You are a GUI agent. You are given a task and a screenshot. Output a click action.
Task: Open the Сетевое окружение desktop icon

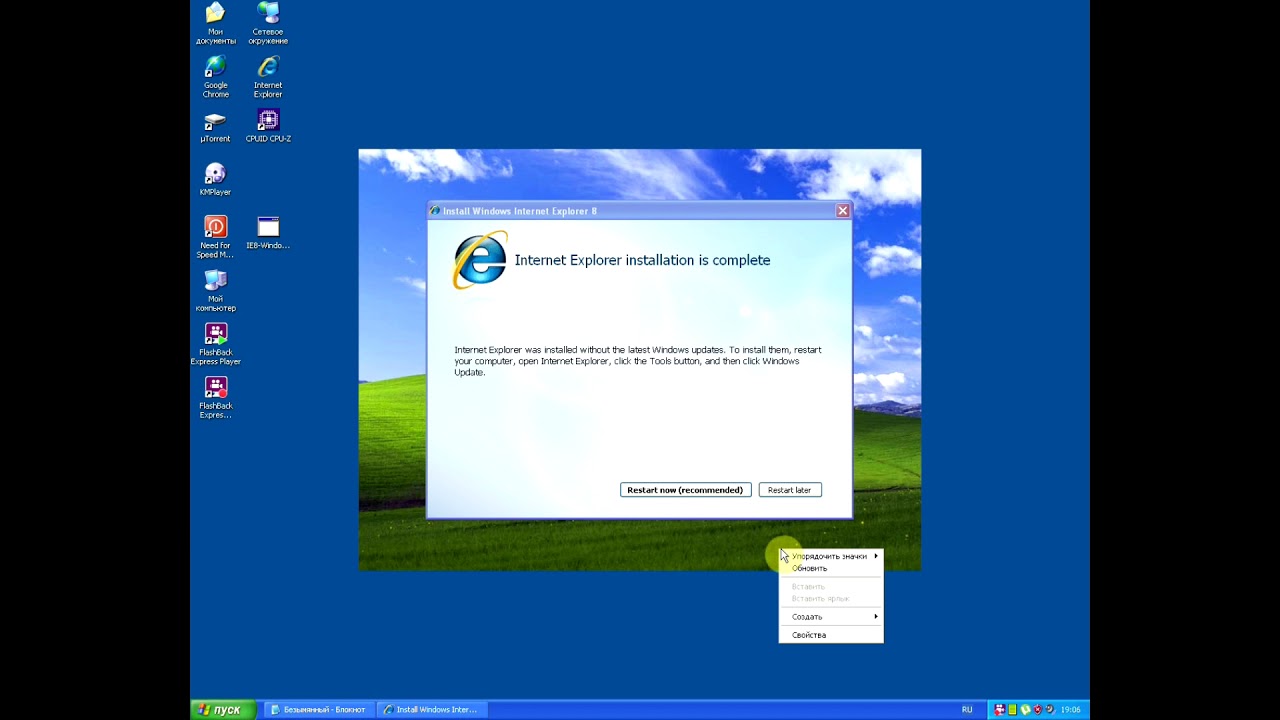(x=268, y=23)
